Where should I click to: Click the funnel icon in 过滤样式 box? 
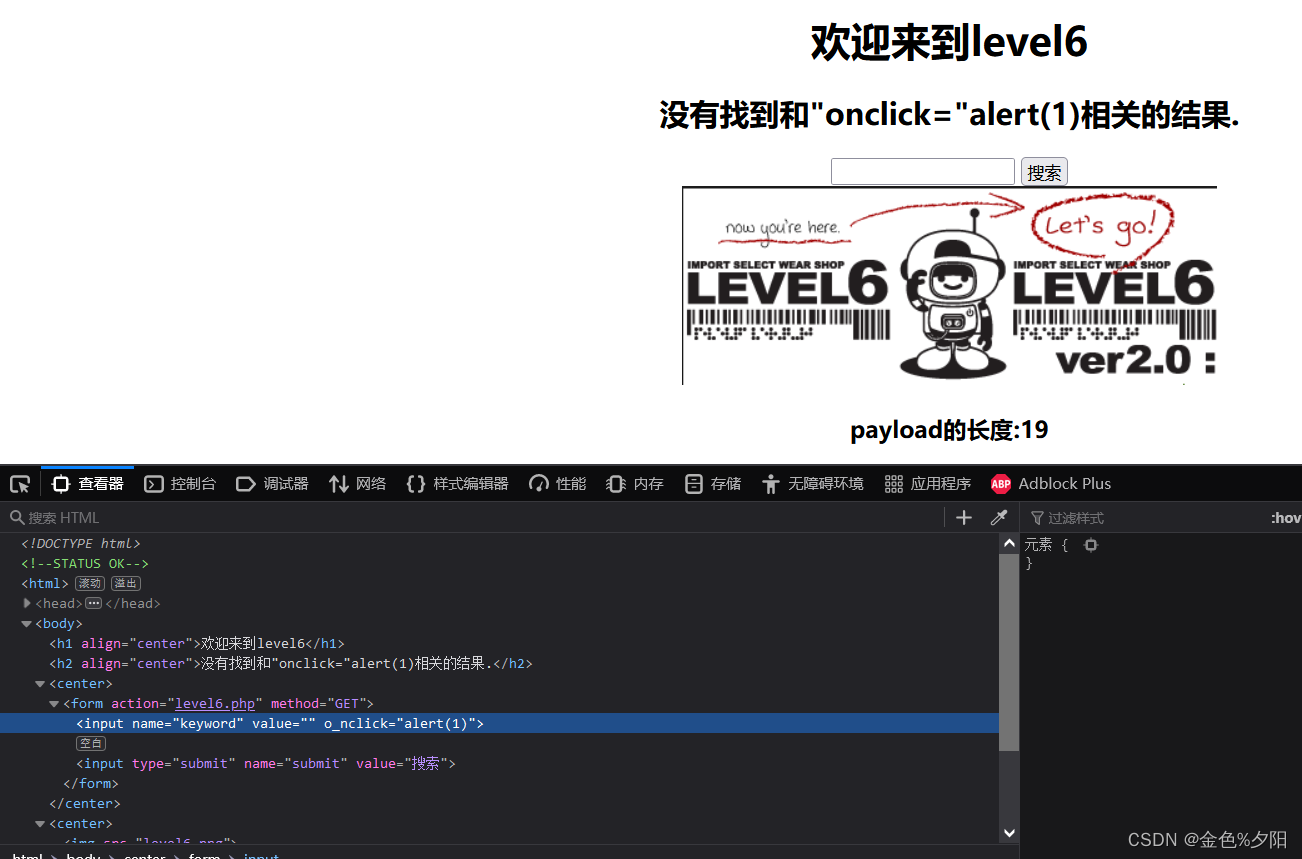click(1037, 518)
